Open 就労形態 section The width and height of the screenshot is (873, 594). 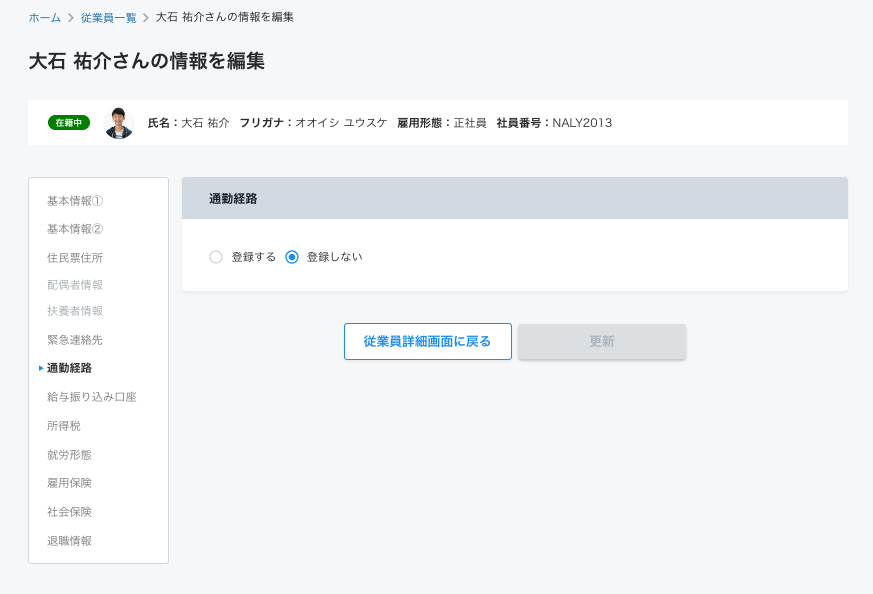(69, 455)
